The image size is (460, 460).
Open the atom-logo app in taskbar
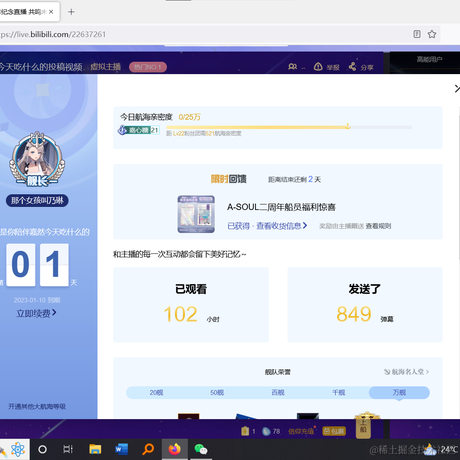click(x=18, y=449)
